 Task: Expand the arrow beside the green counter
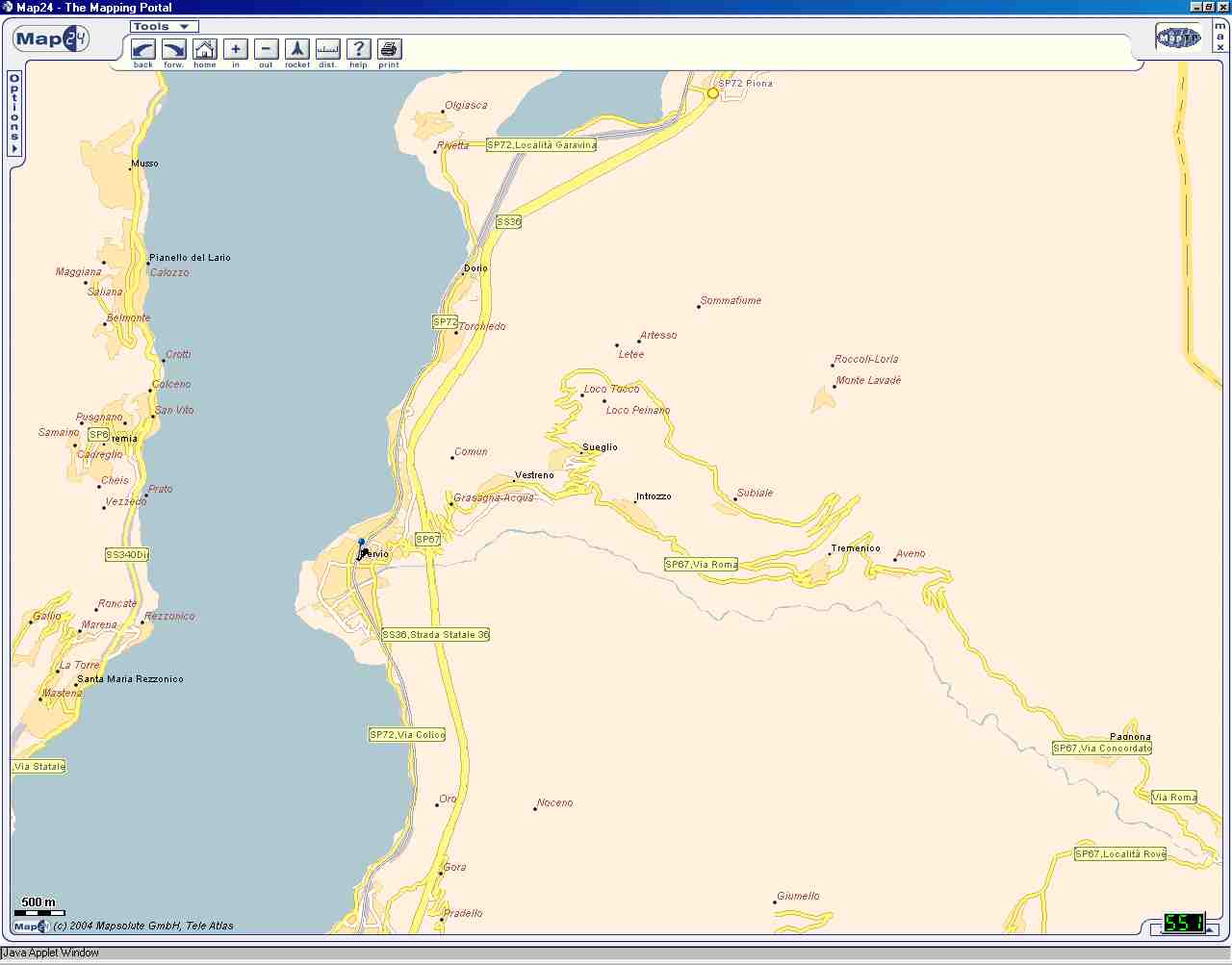[1210, 929]
